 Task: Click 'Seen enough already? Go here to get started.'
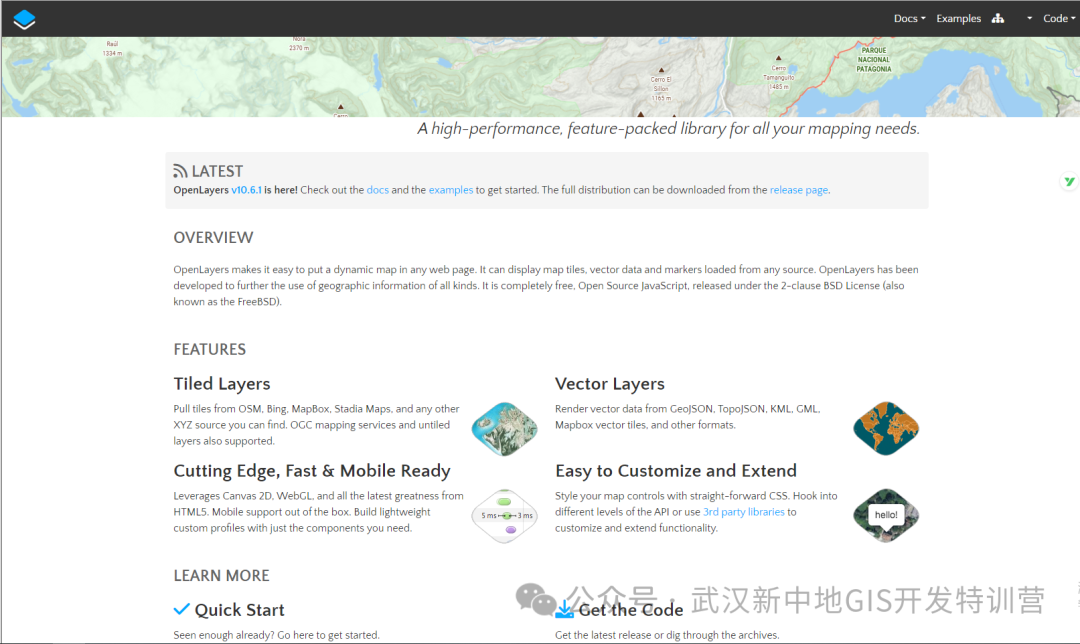click(276, 635)
